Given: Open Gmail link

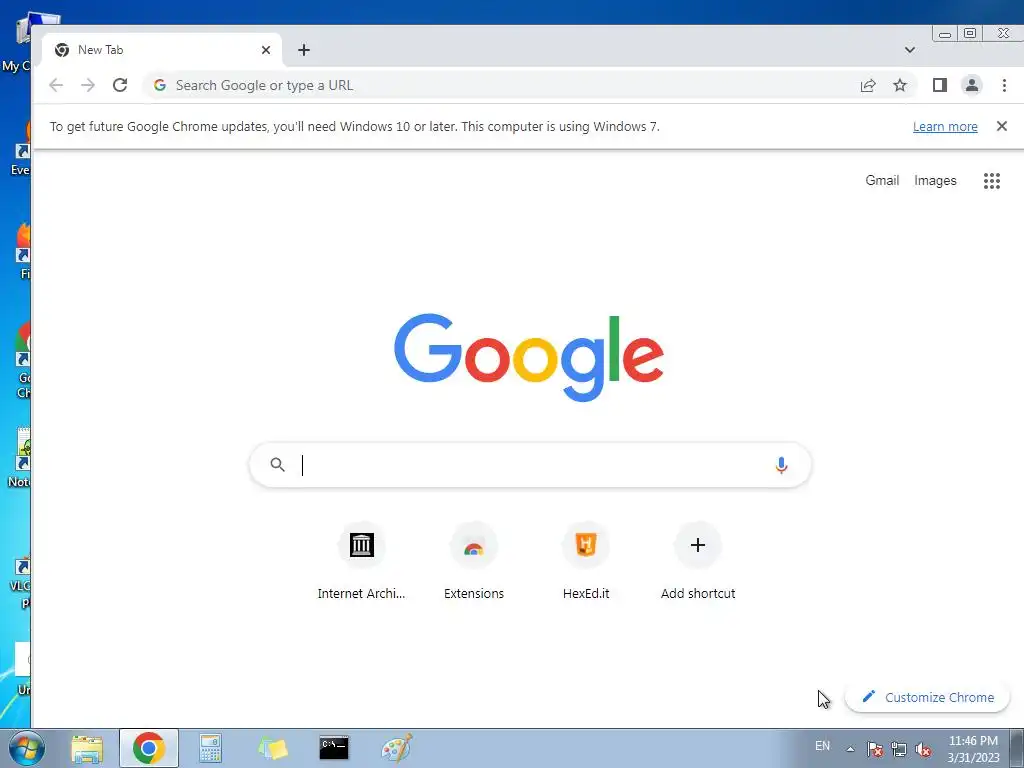Looking at the screenshot, I should point(882,180).
